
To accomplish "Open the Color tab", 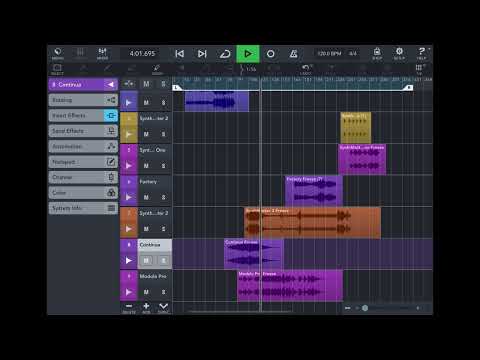I will coord(83,193).
